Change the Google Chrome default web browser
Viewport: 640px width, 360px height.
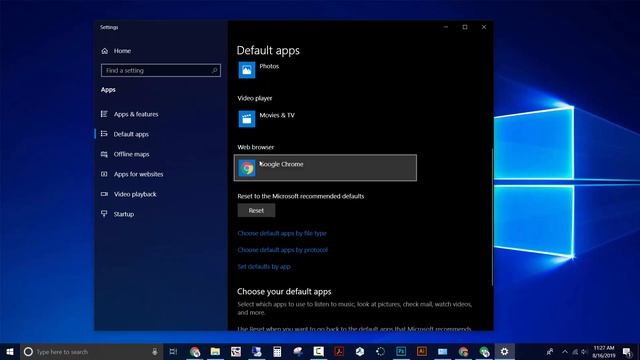pyautogui.click(x=325, y=168)
